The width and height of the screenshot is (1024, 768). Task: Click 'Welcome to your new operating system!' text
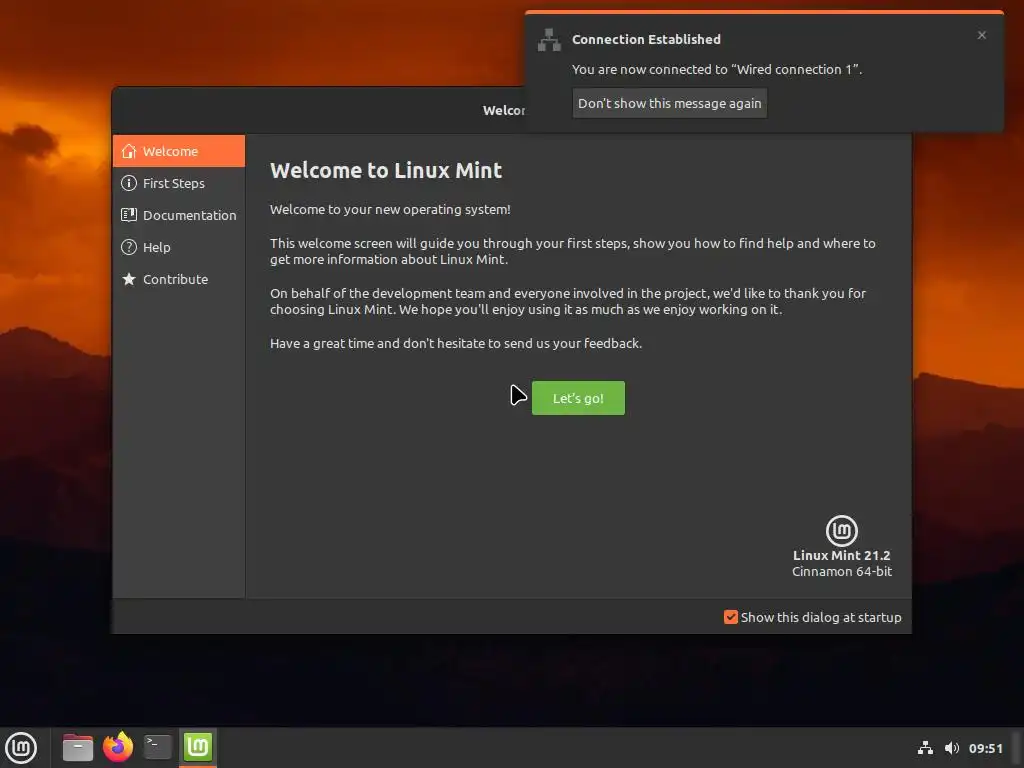pyautogui.click(x=390, y=210)
